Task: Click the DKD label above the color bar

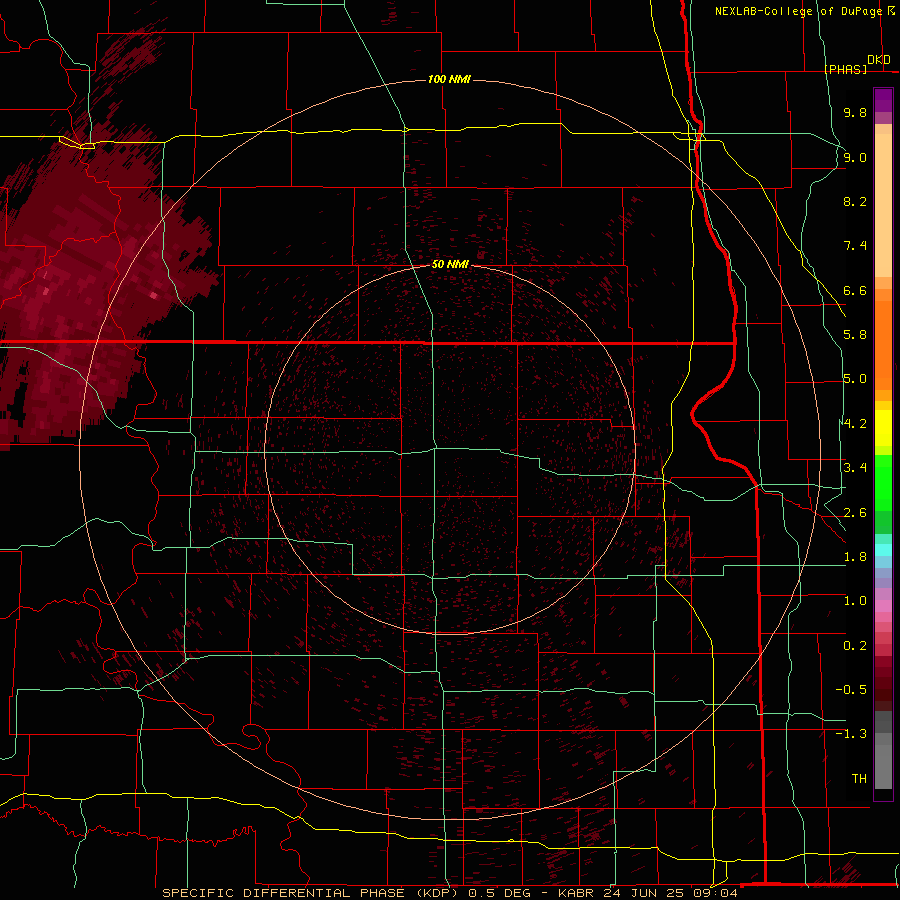Action: click(879, 60)
